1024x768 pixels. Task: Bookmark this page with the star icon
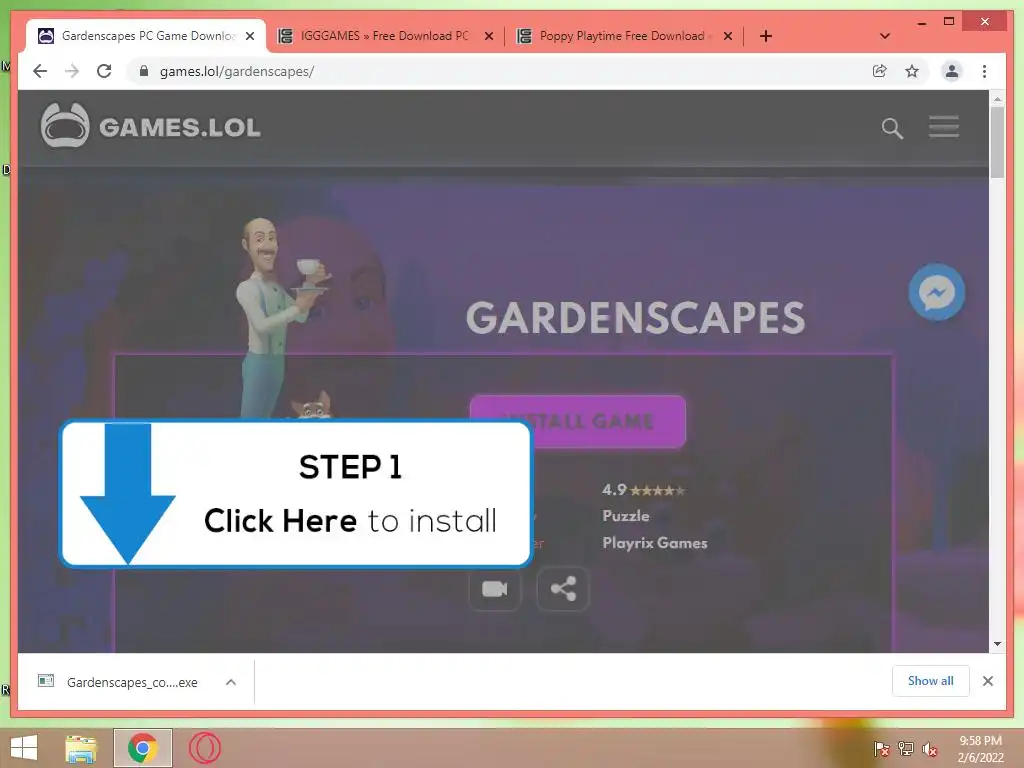[x=912, y=71]
